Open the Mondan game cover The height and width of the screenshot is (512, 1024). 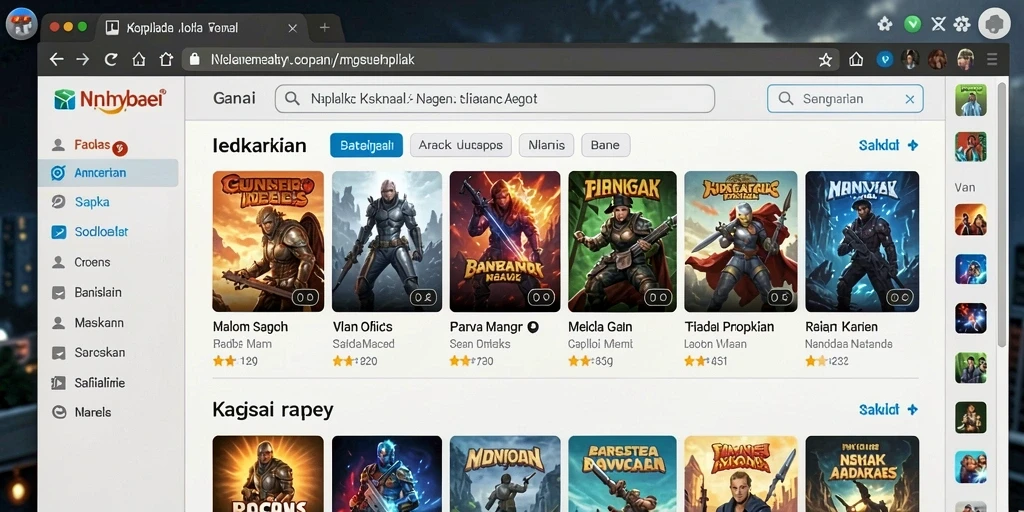[x=505, y=474]
